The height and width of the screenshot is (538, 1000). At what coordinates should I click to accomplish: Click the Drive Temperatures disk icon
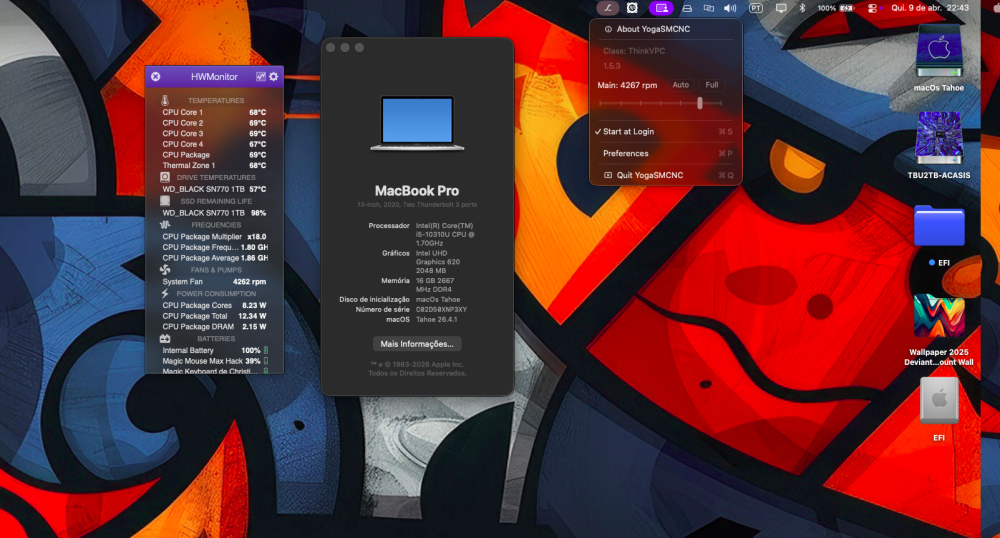pos(165,177)
